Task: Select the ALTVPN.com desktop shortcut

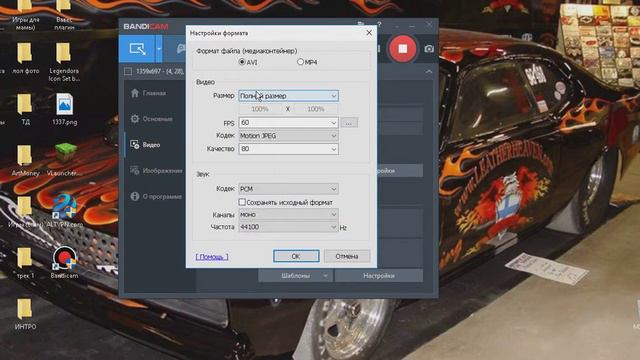Action: click(64, 211)
